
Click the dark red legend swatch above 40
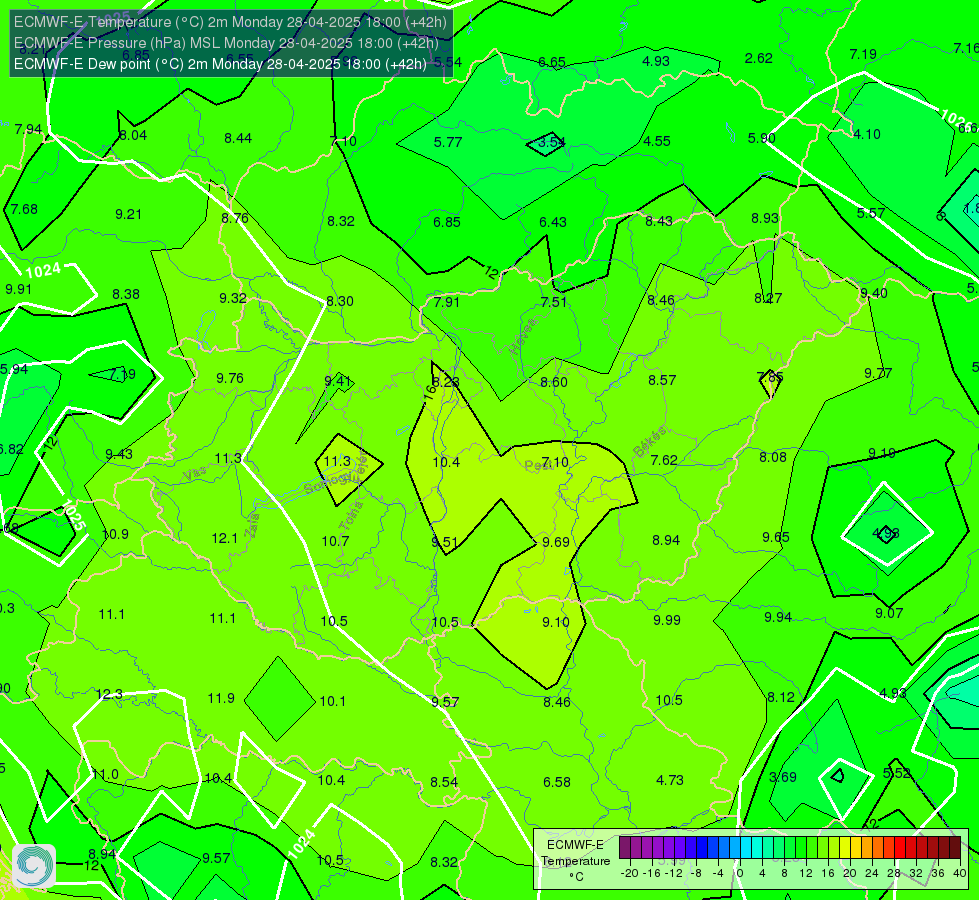[x=955, y=848]
